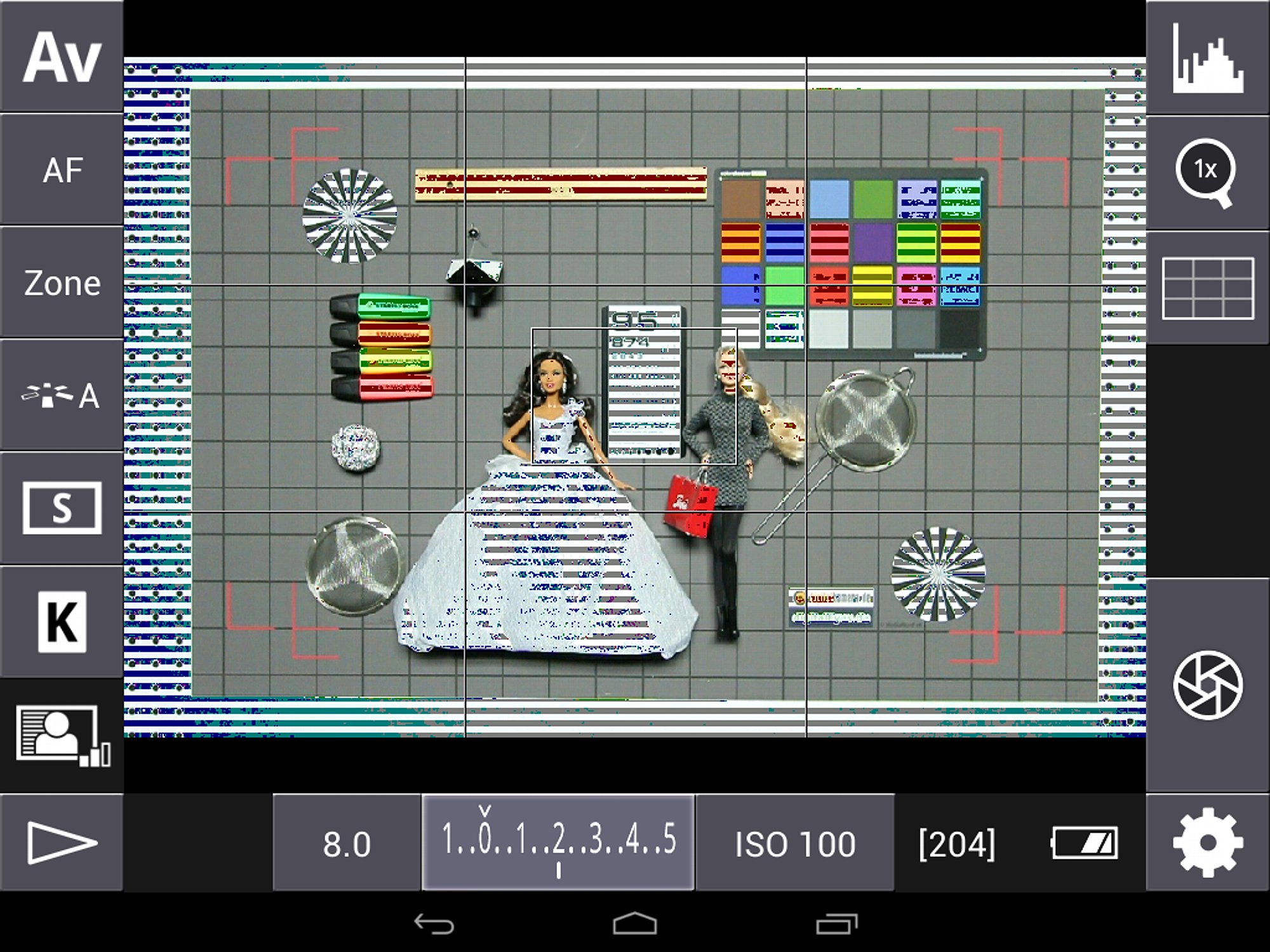The image size is (1270, 952).
Task: Change the ISO 100 setting
Action: [795, 843]
